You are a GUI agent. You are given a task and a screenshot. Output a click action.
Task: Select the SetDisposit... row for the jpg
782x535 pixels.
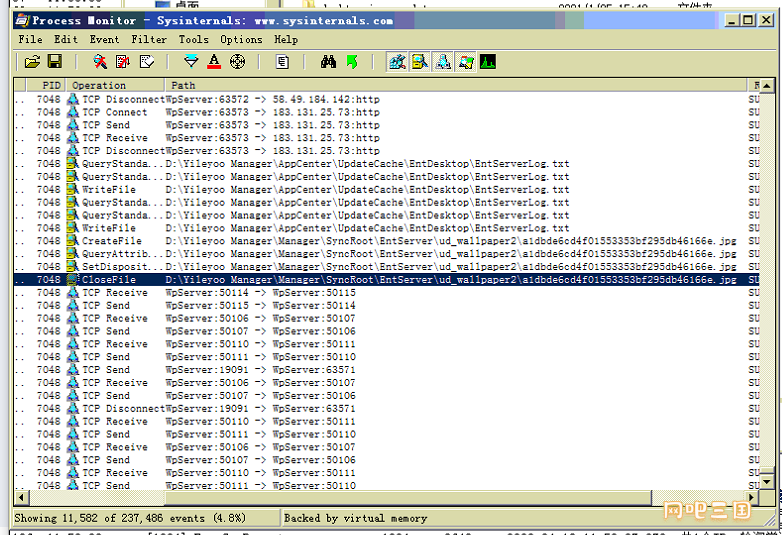(387, 267)
